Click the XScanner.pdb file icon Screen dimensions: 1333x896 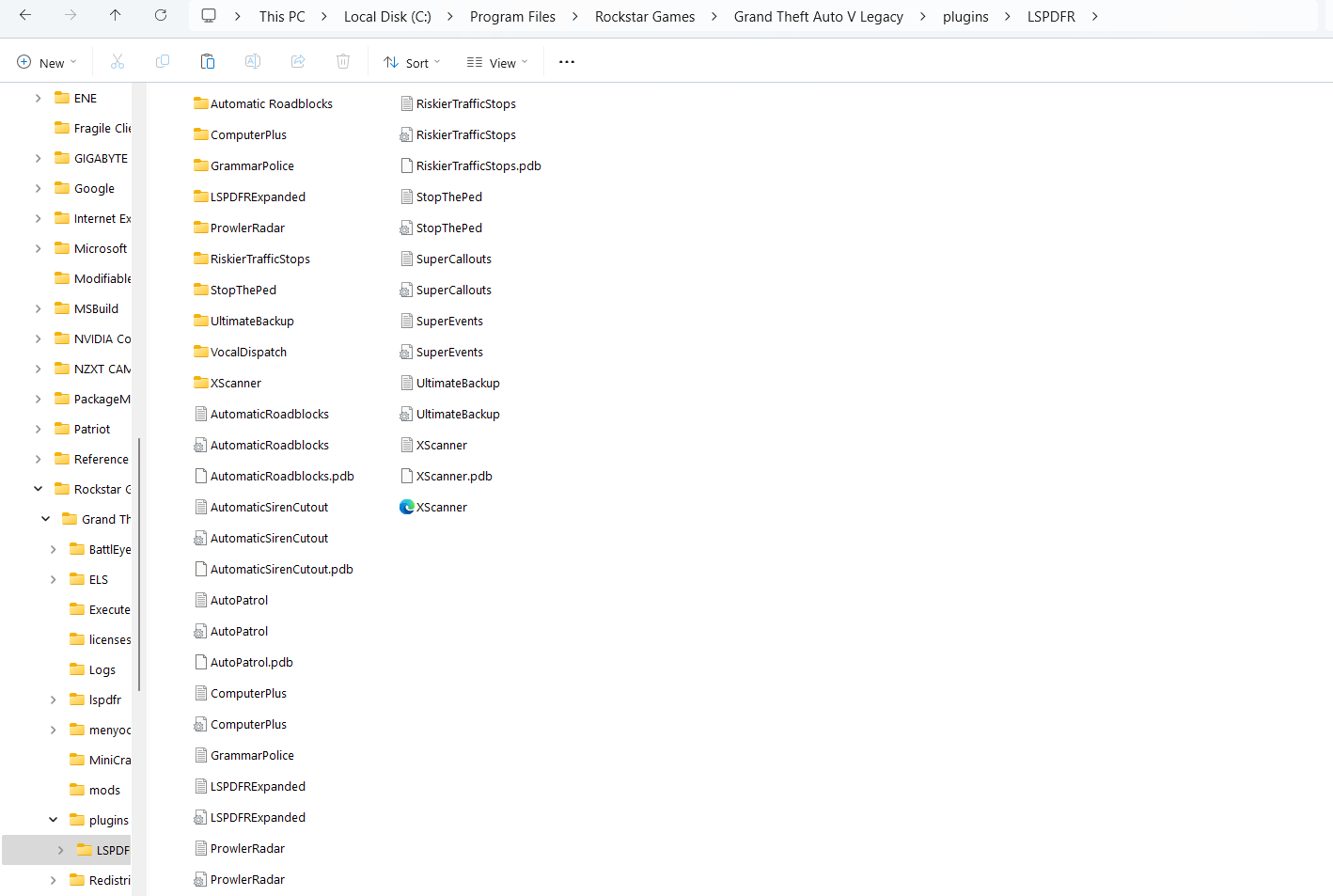tap(406, 476)
